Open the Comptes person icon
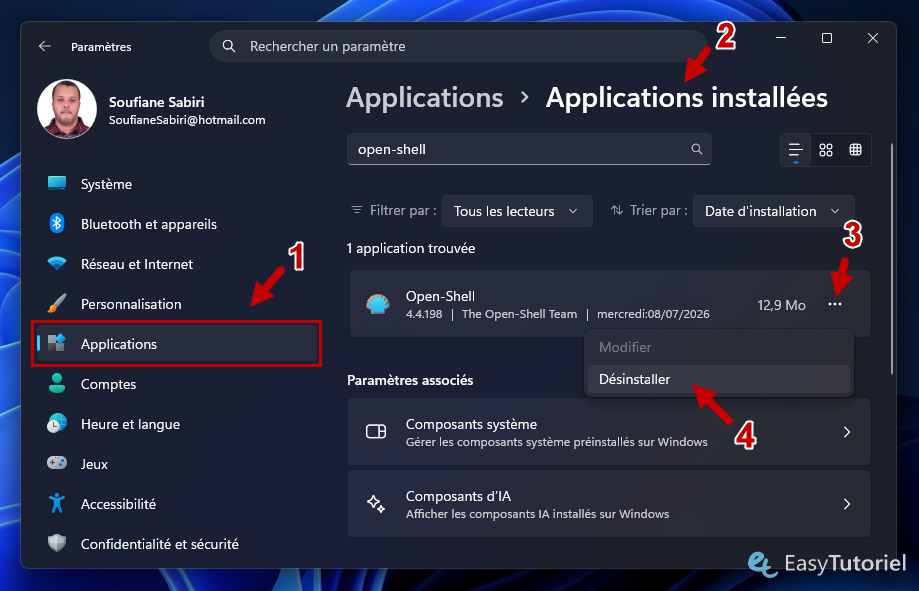Image resolution: width=919 pixels, height=591 pixels. pyautogui.click(x=57, y=383)
